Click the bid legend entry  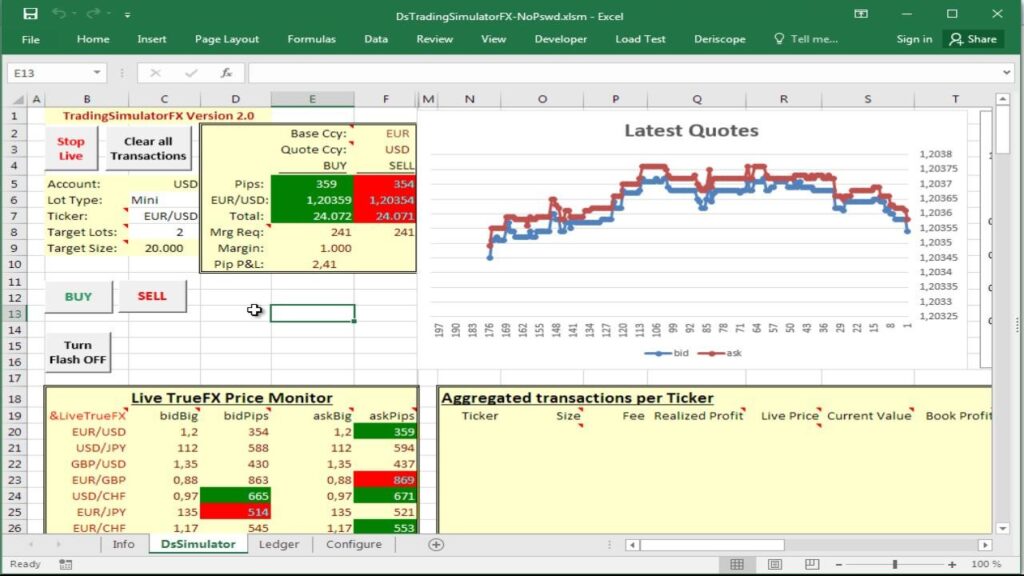[x=667, y=353]
